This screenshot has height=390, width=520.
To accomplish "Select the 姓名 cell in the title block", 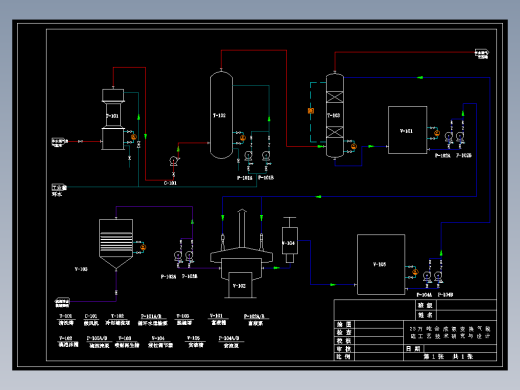I will click(x=425, y=315).
